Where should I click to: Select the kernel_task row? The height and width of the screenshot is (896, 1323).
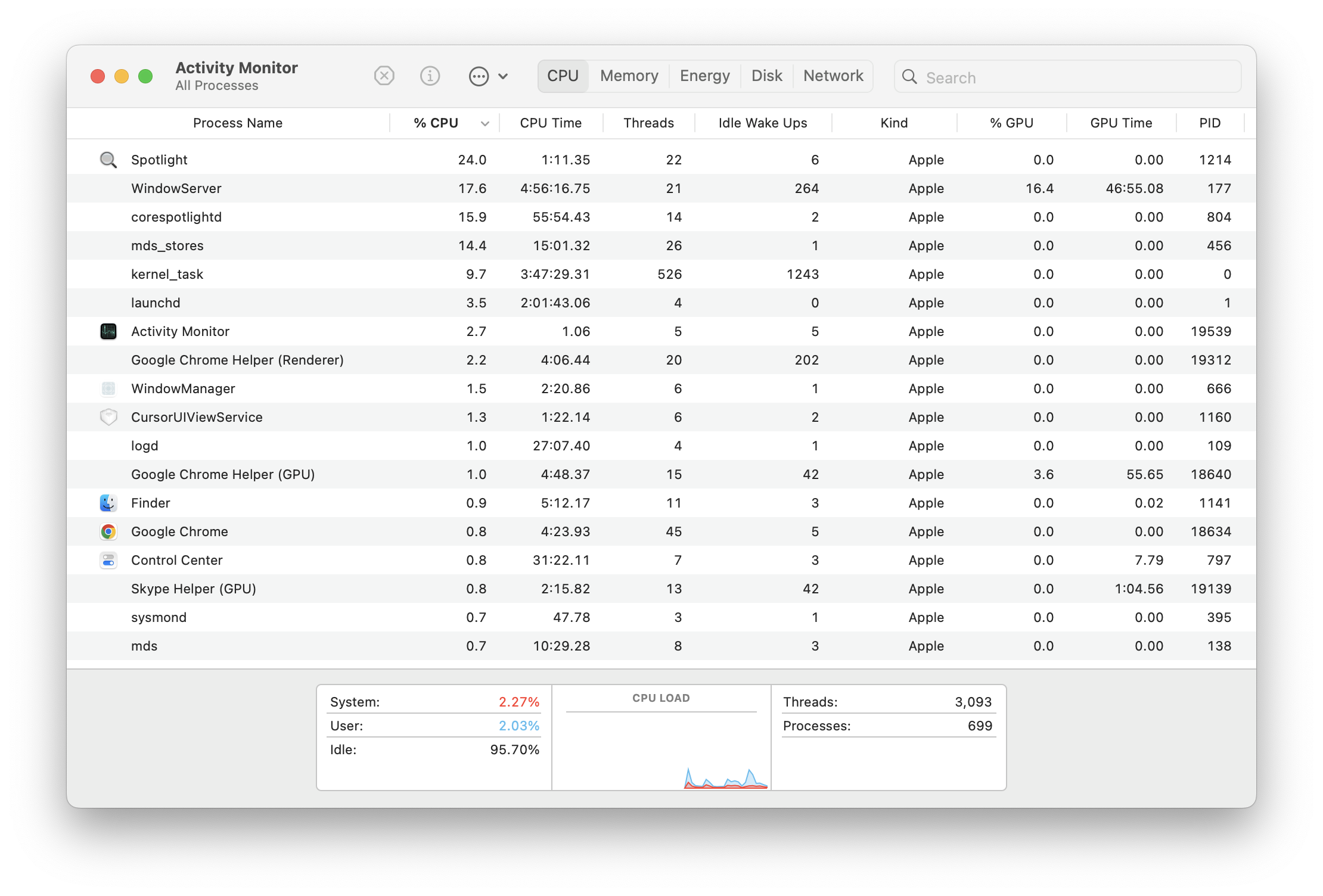click(x=661, y=274)
